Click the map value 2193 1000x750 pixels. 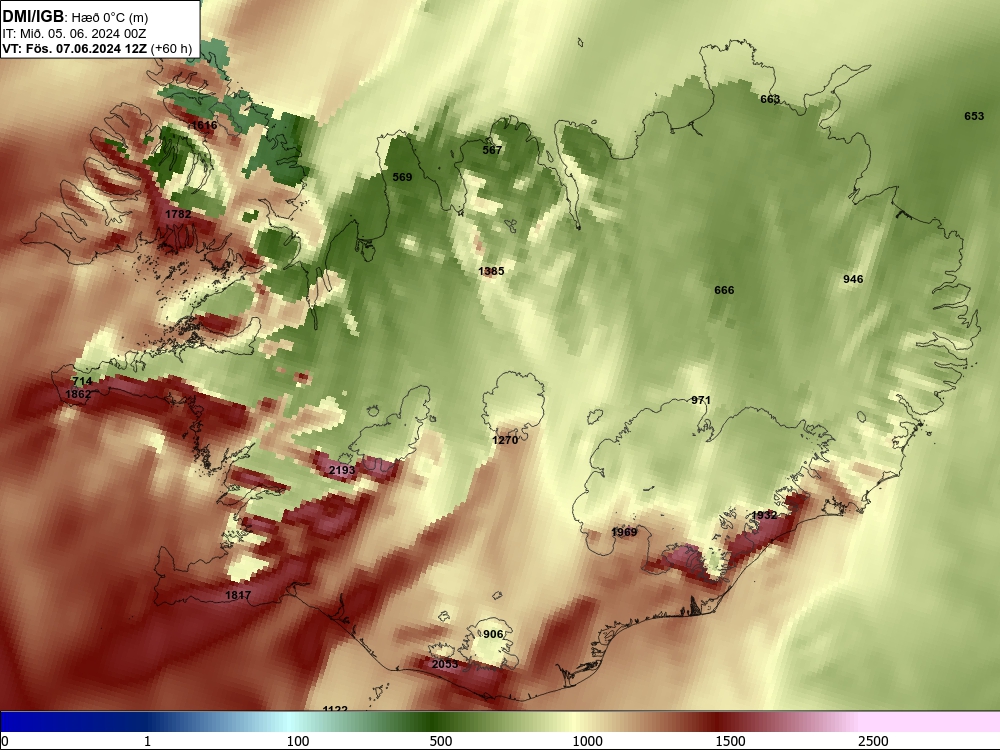click(342, 470)
